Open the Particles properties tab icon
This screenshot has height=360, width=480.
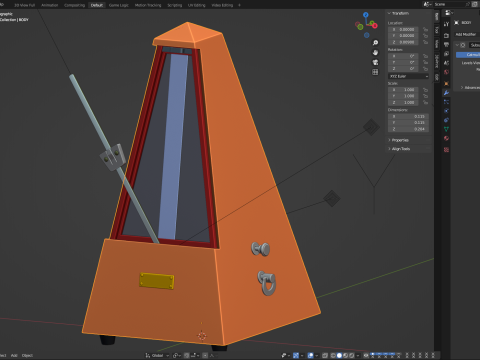[446, 102]
